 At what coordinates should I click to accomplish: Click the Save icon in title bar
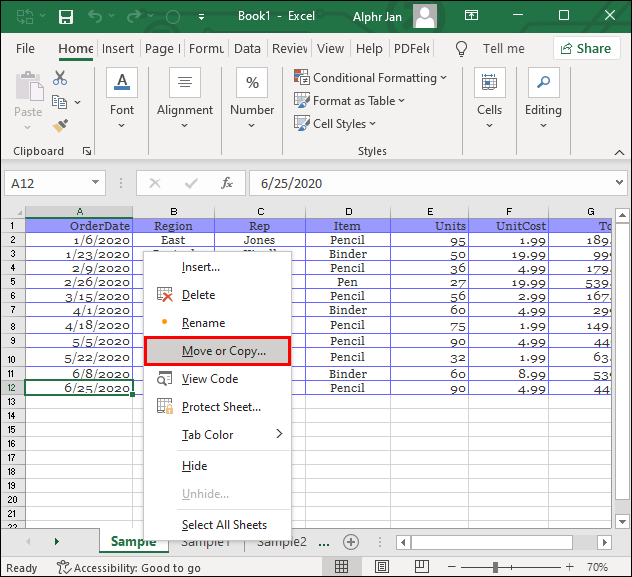tap(66, 17)
